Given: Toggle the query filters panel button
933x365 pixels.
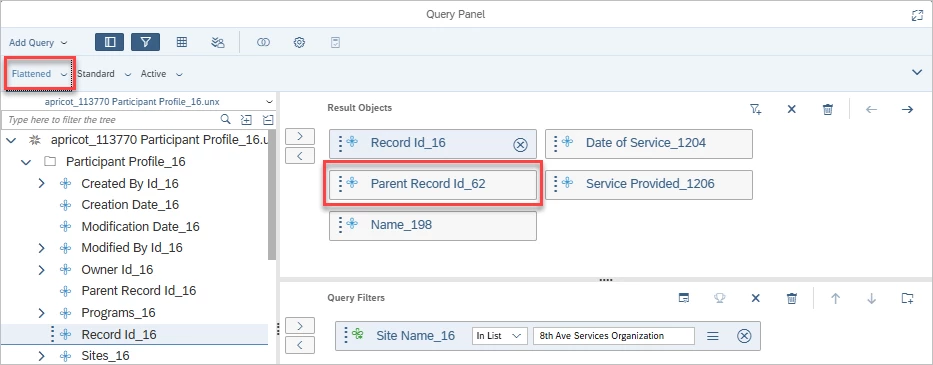Looking at the screenshot, I should tap(146, 42).
